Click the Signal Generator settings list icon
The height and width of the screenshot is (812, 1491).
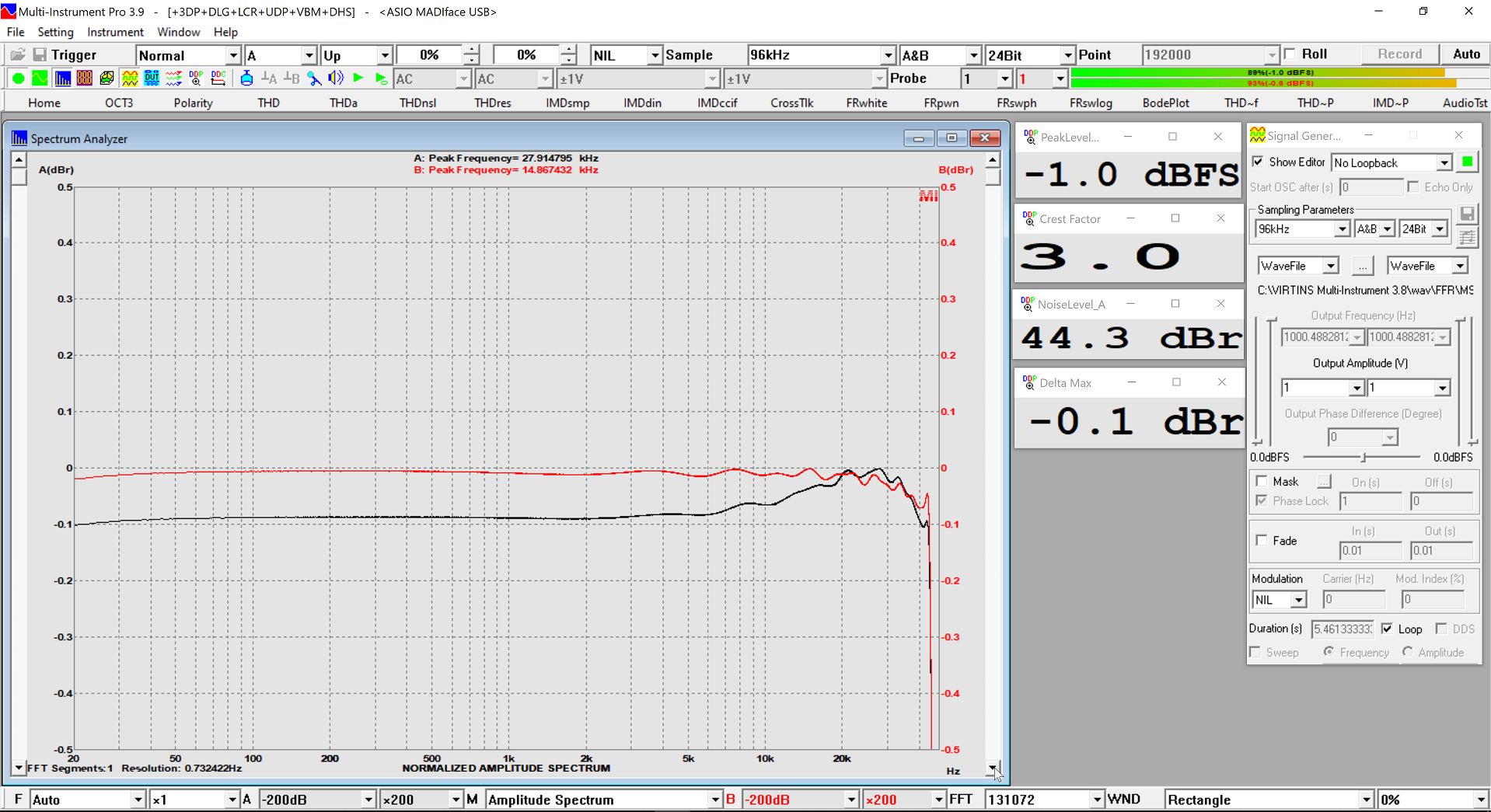pos(1467,238)
